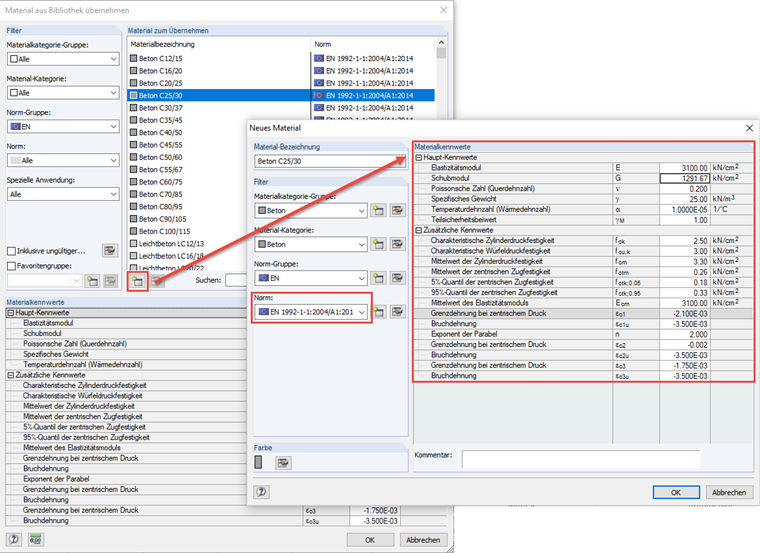Click Schubmodul value 1291.67
760x553 pixels.
coord(685,178)
